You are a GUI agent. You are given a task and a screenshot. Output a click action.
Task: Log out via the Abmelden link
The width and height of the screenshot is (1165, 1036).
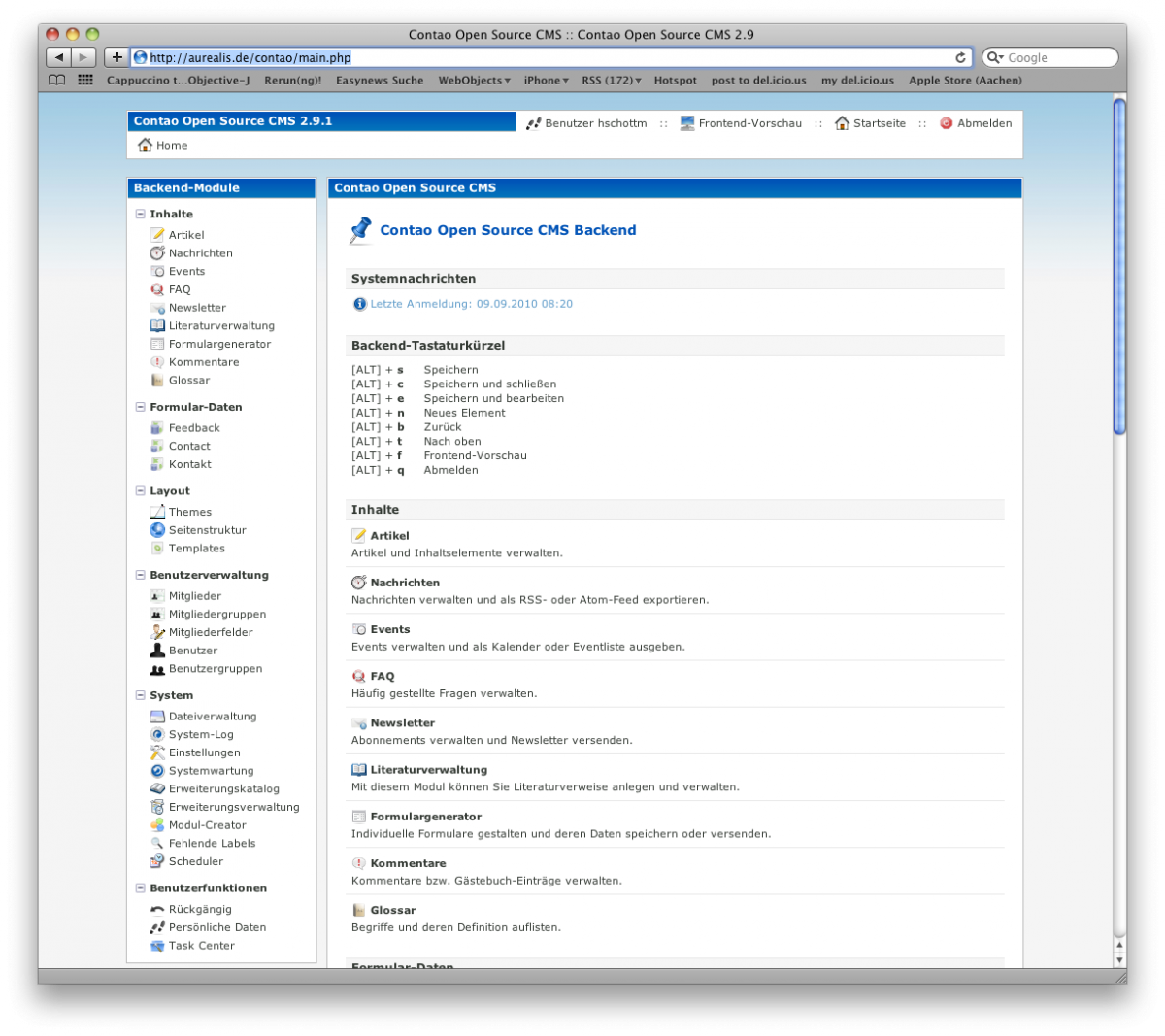985,122
